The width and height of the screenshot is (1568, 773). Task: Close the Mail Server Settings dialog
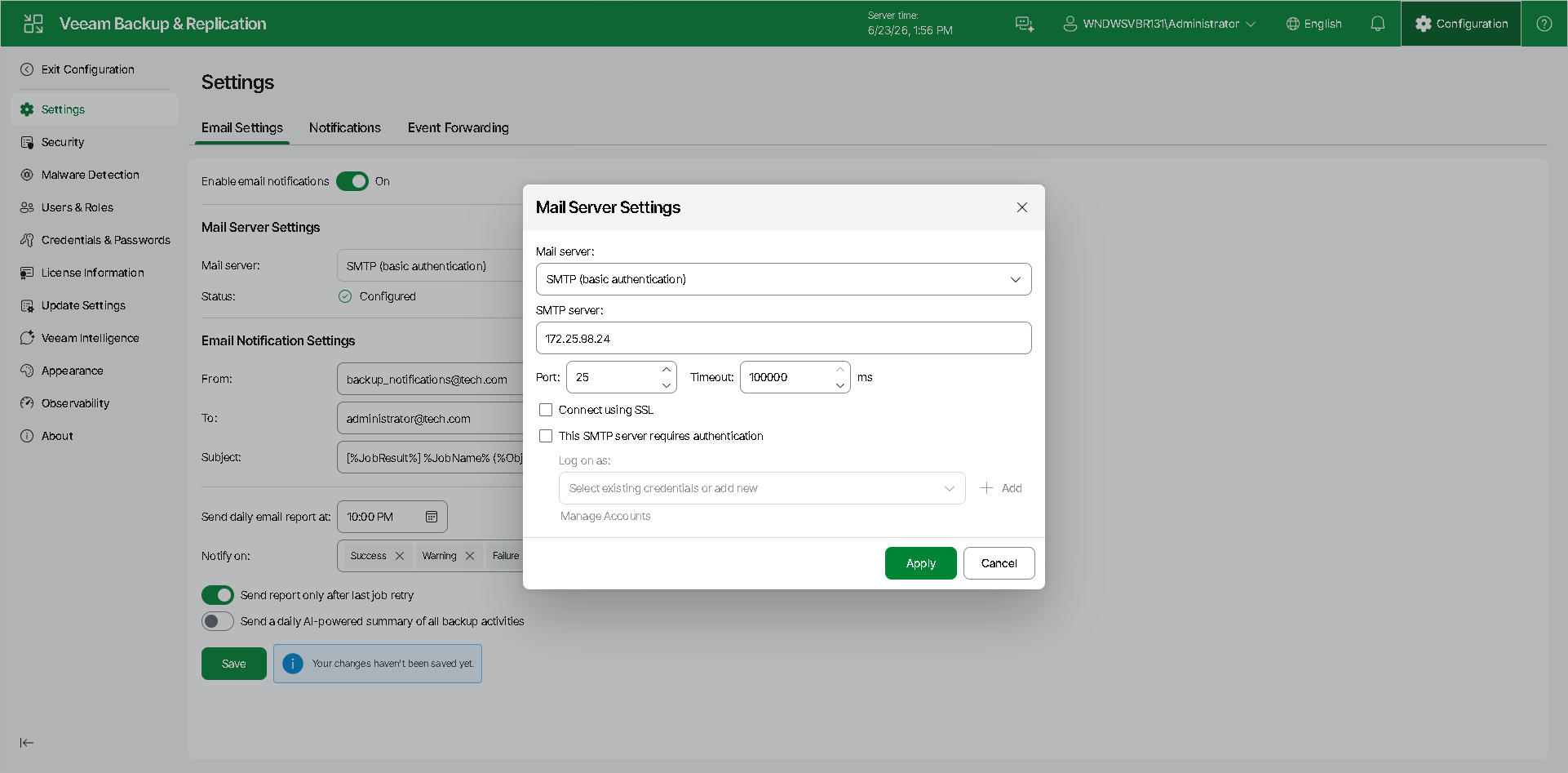[x=1022, y=207]
